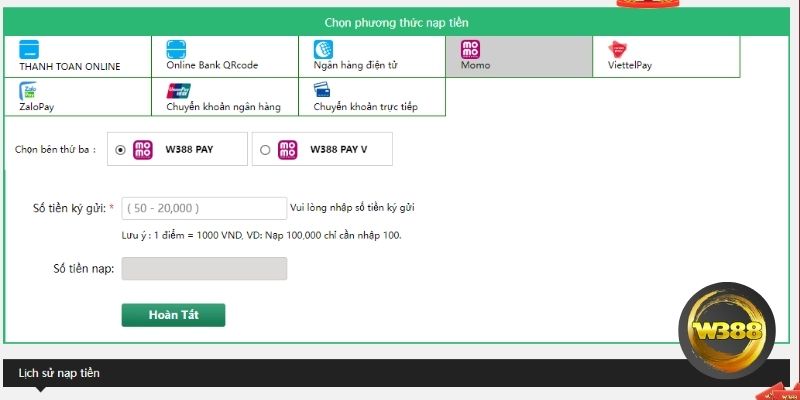This screenshot has width=800, height=400.
Task: Click the Hoàn Tất button
Action: coord(173,315)
